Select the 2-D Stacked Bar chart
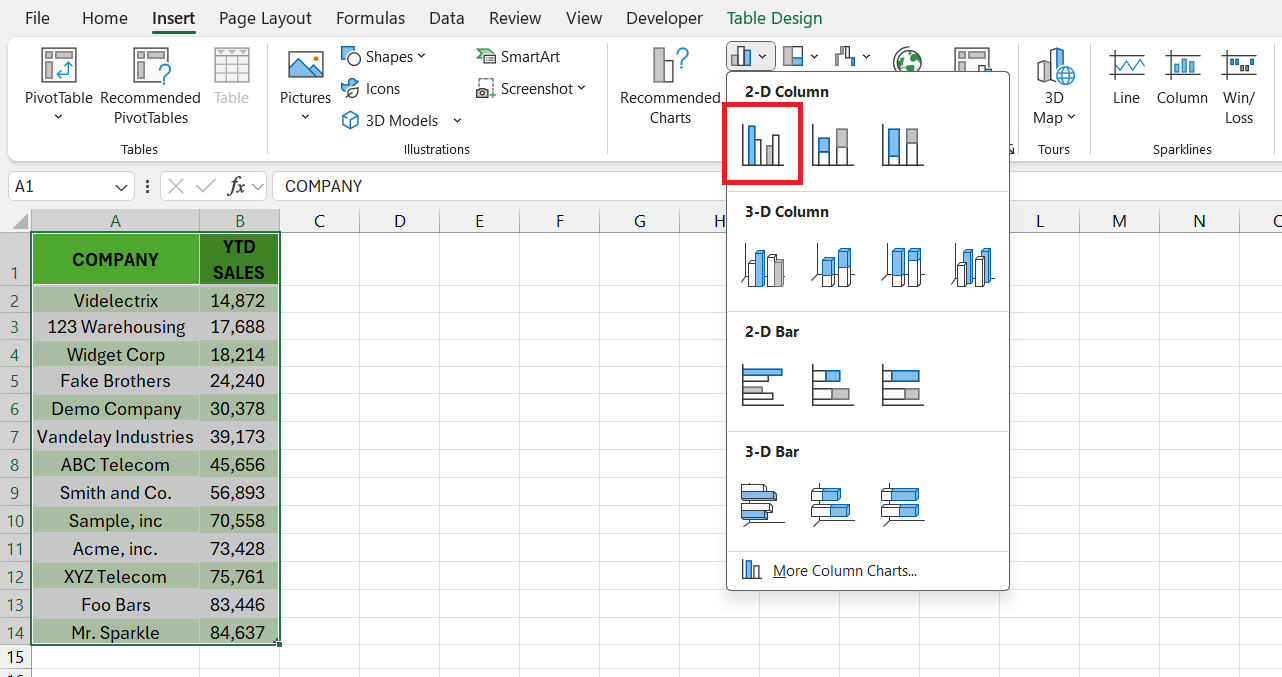 point(833,384)
